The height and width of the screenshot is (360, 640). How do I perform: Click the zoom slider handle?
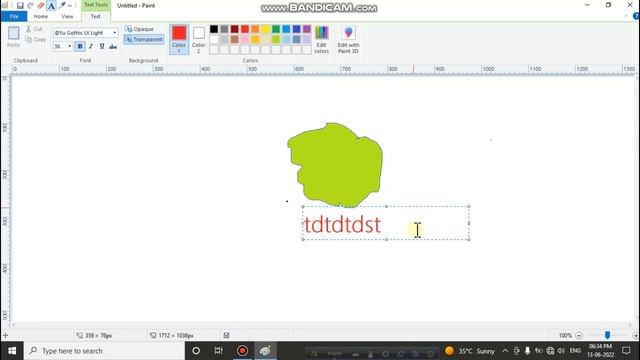[x=607, y=336]
